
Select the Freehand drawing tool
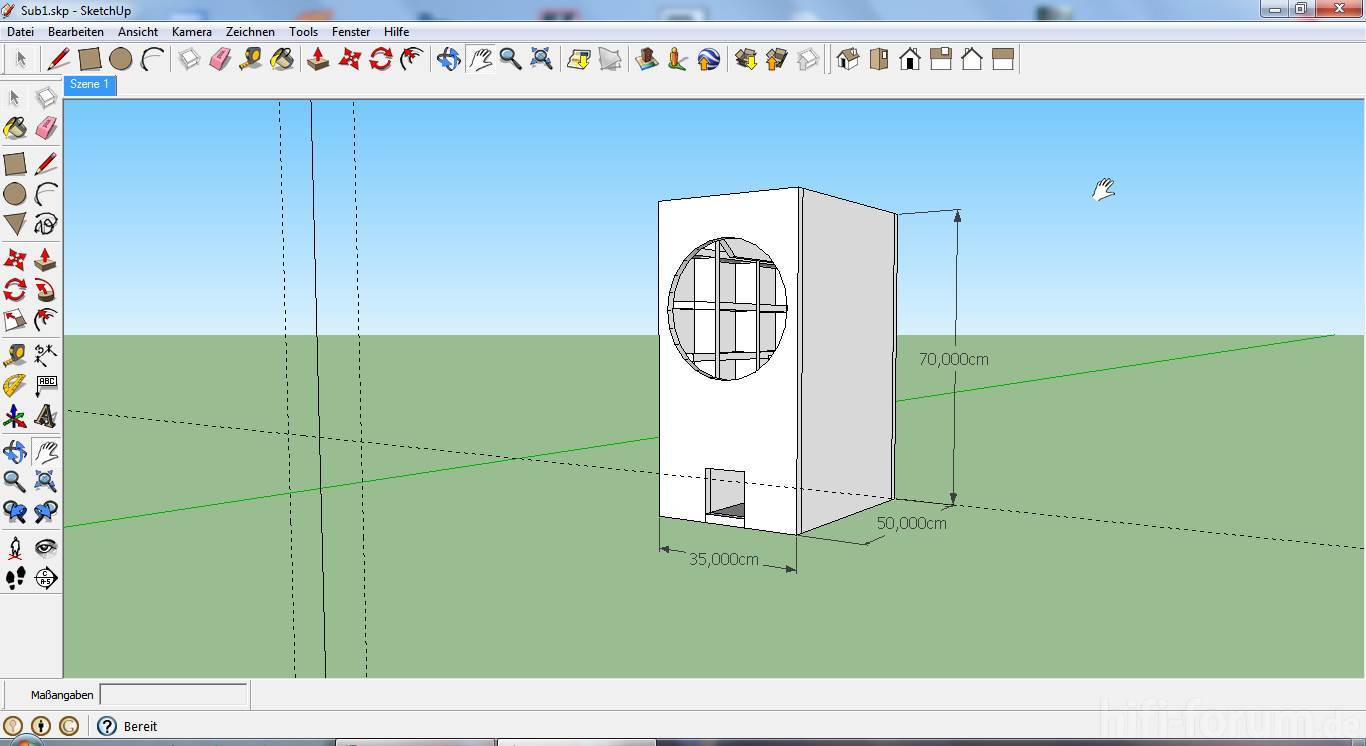tap(46, 224)
